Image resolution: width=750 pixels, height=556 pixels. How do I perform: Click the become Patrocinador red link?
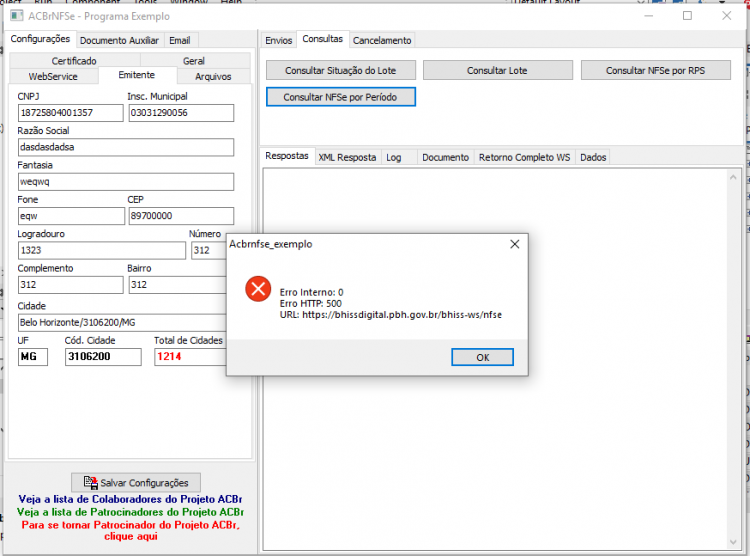coord(131,530)
